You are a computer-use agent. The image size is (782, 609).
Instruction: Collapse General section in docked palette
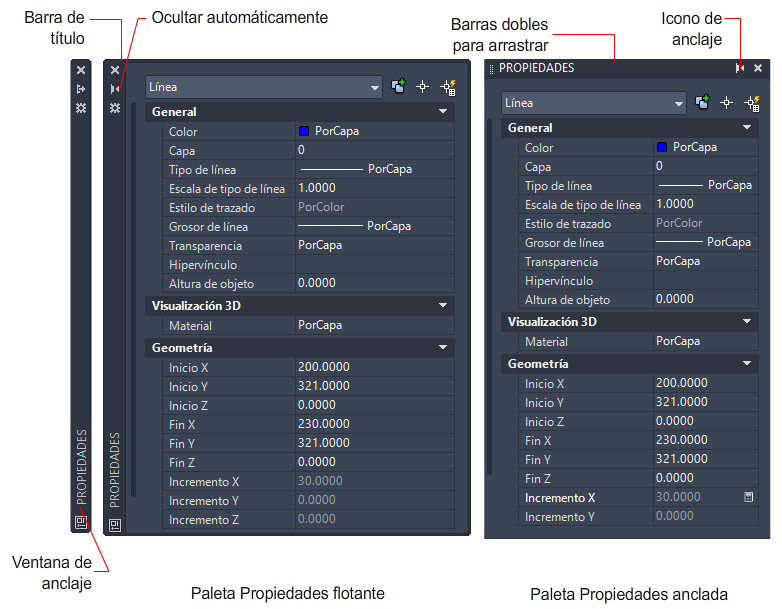(747, 127)
